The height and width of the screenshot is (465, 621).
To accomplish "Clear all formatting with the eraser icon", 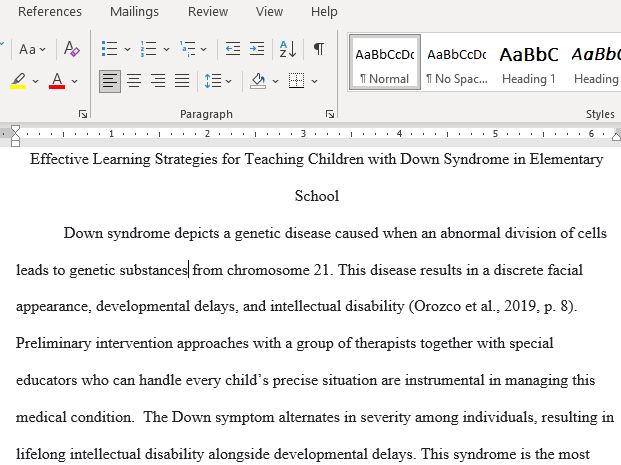I will (72, 49).
